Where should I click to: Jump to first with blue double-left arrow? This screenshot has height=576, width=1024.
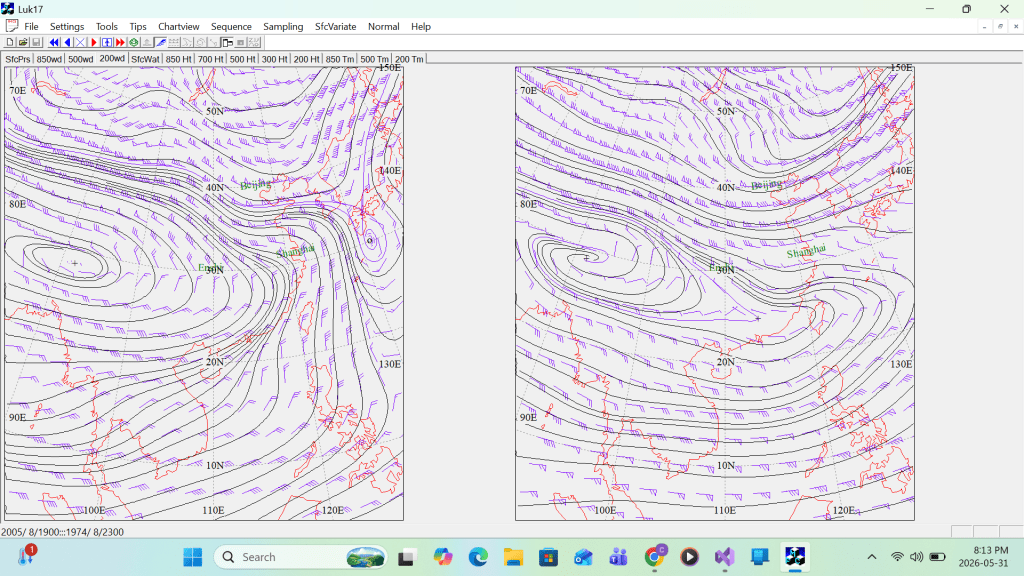[x=54, y=42]
